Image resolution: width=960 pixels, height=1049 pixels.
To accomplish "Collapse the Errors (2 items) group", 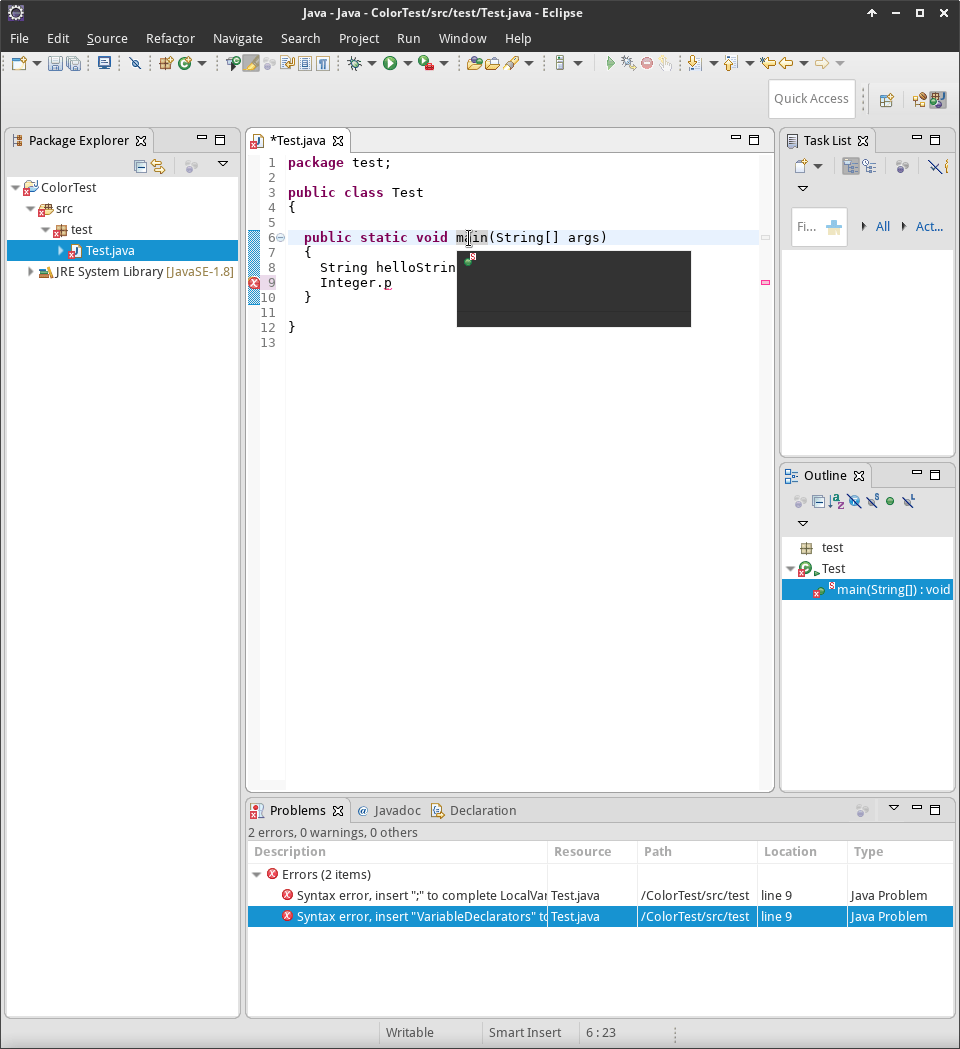I will pyautogui.click(x=256, y=875).
